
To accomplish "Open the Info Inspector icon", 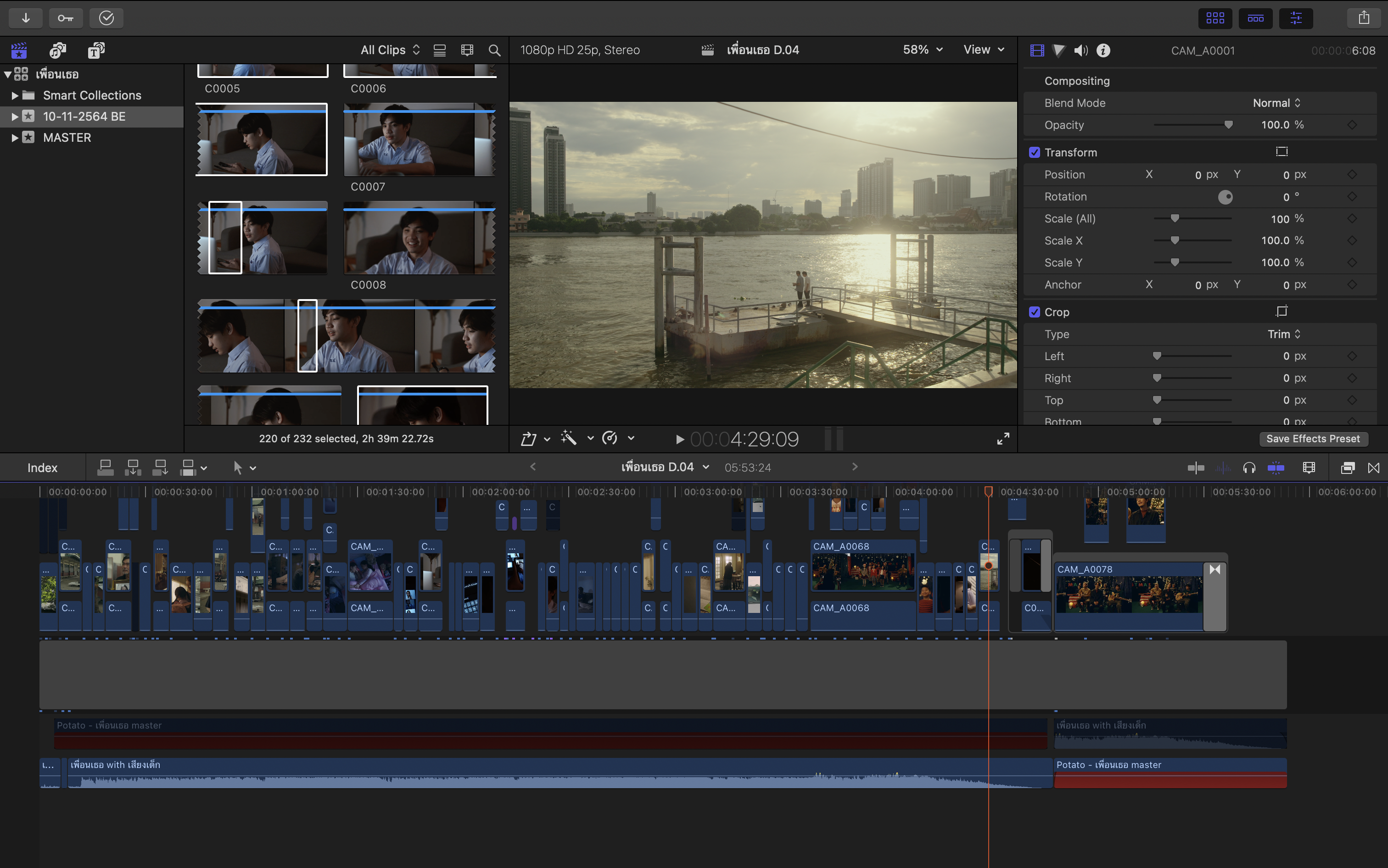I will [x=1103, y=50].
